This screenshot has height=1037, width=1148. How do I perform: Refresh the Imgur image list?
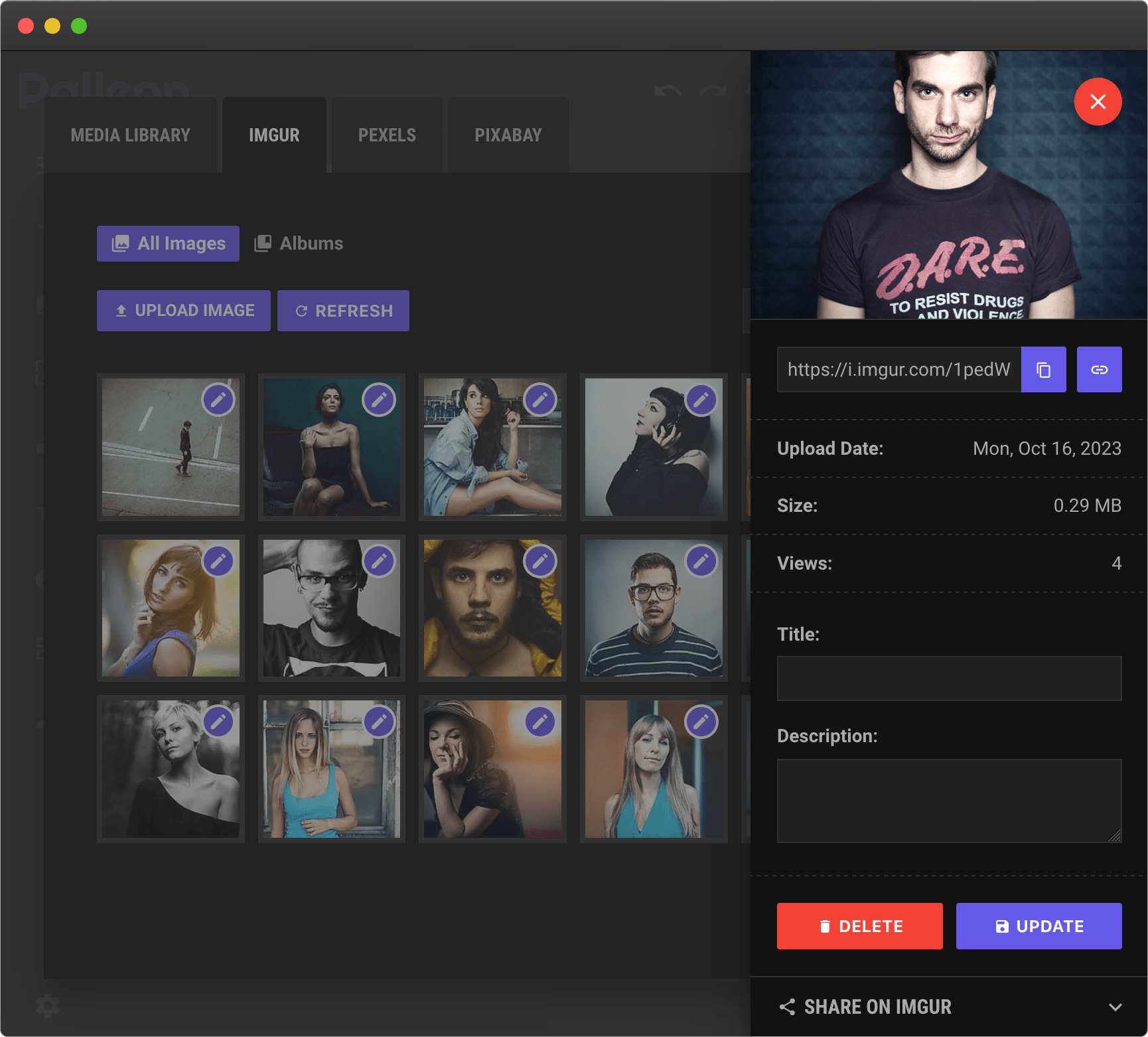tap(343, 311)
